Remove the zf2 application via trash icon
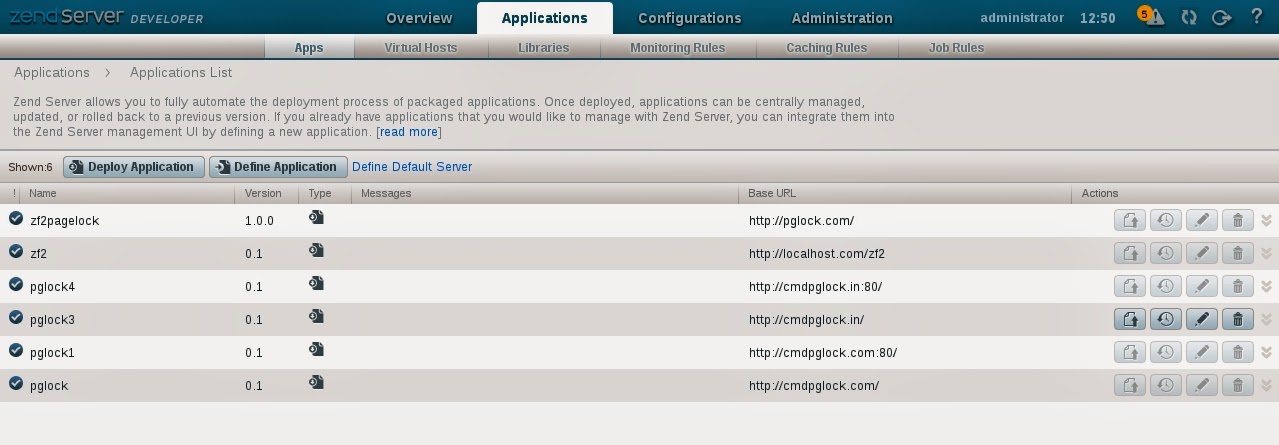Image resolution: width=1279 pixels, height=445 pixels. [1238, 254]
